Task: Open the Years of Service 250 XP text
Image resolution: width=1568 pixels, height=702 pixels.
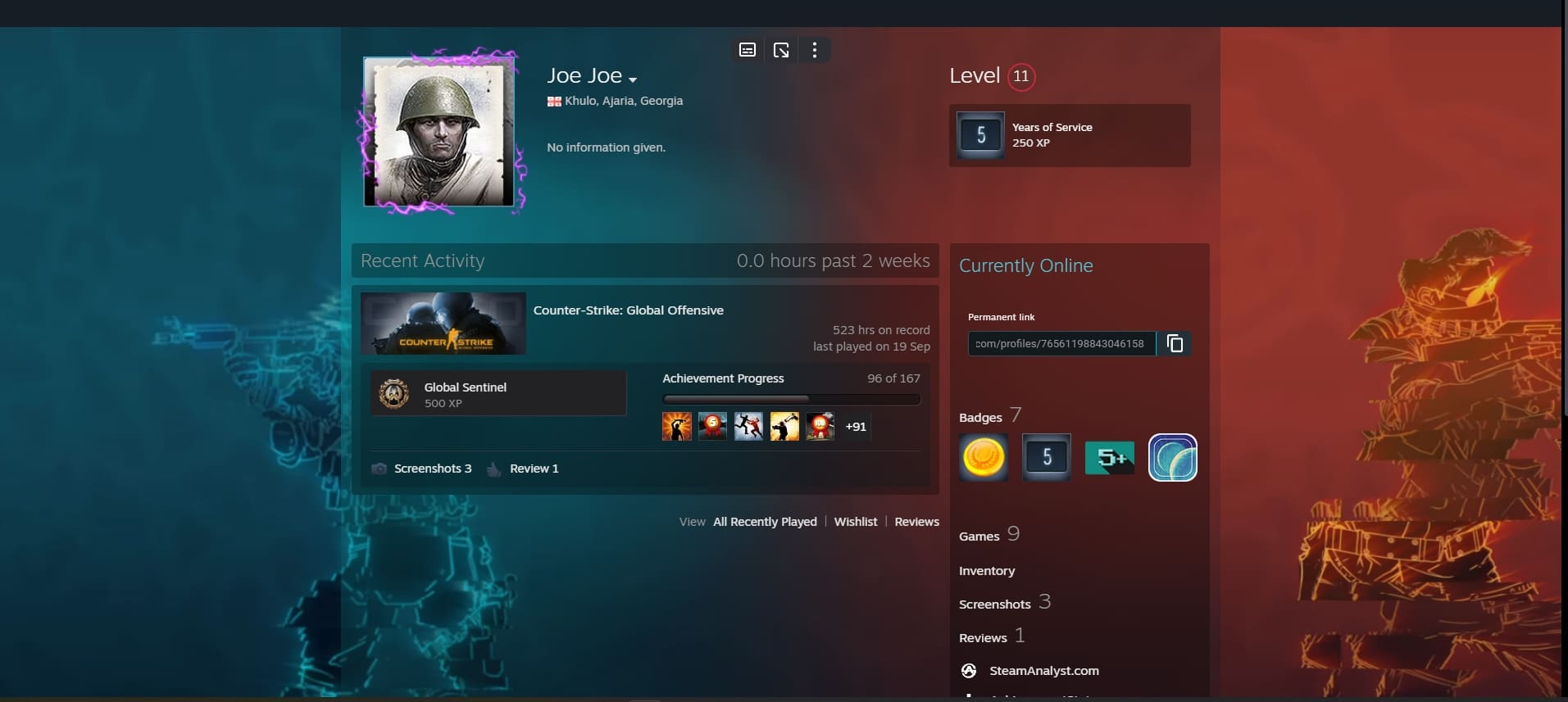Action: pos(1052,135)
